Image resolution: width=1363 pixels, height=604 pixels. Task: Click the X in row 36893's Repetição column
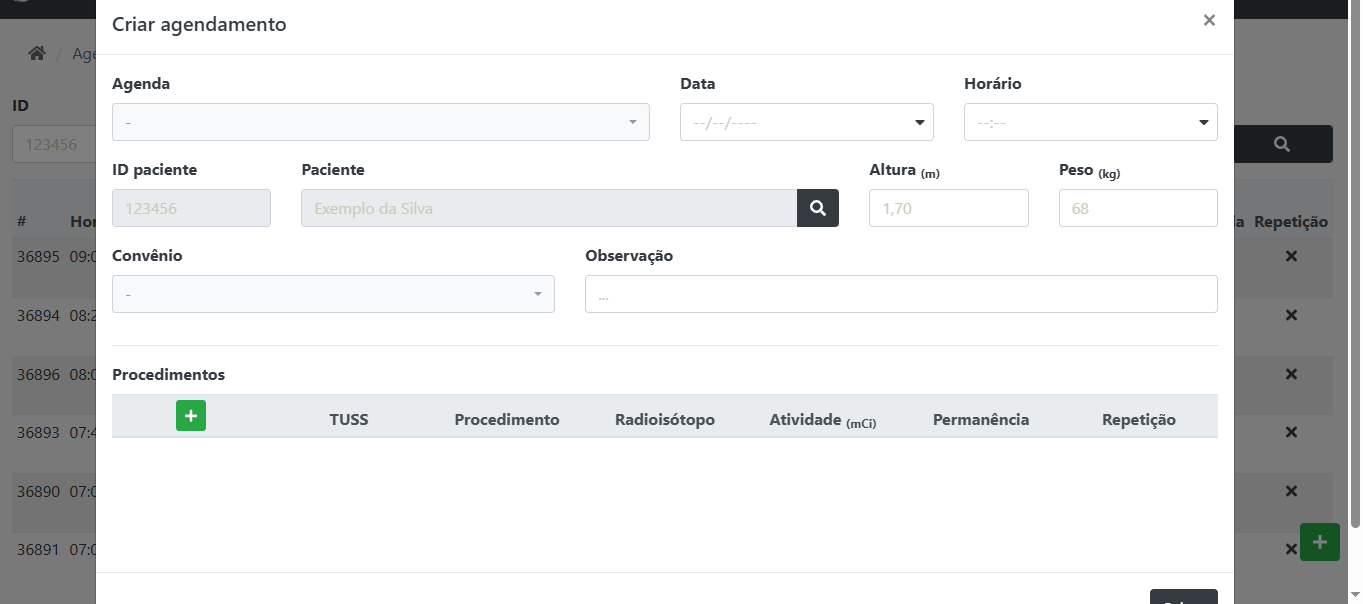click(1291, 432)
